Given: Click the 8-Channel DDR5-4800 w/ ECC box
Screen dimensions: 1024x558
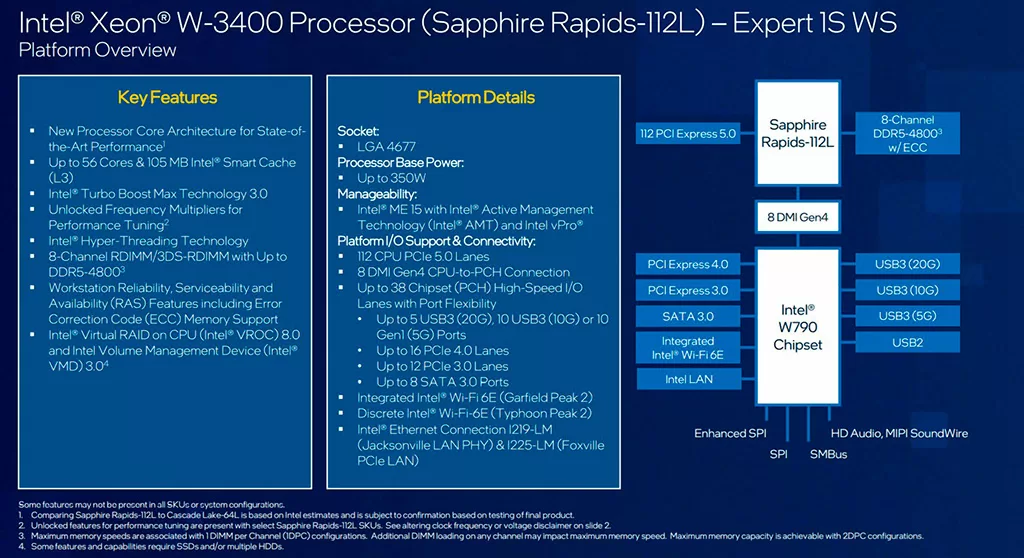Looking at the screenshot, I should (x=907, y=133).
